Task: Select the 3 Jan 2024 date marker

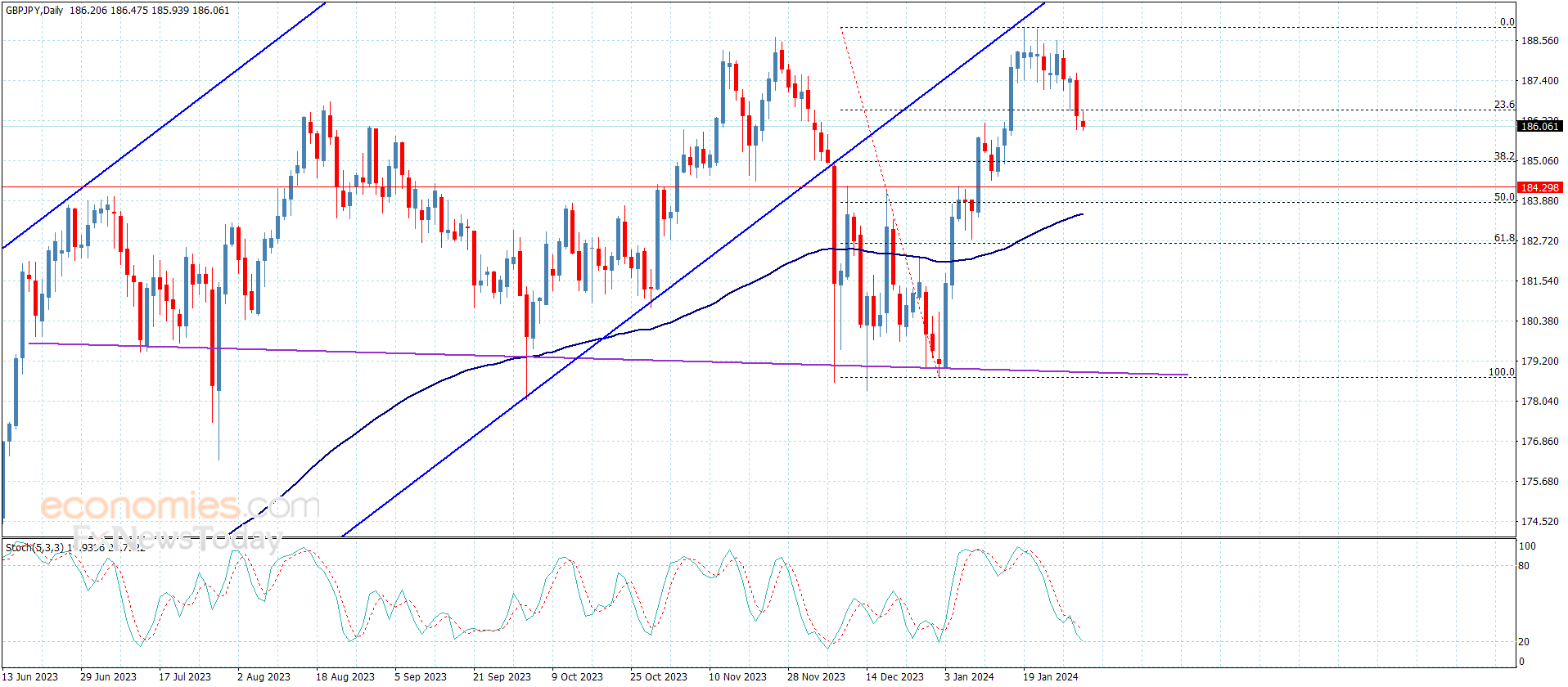Action: click(969, 676)
